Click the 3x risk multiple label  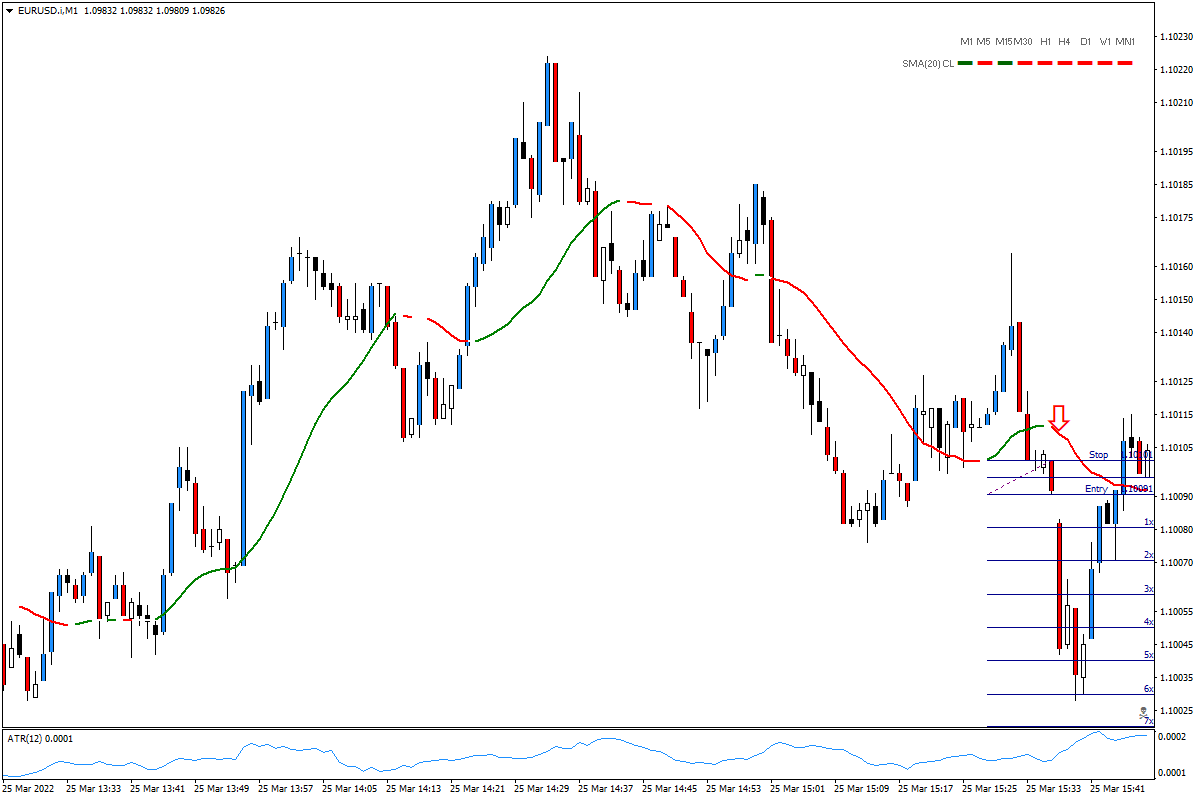coord(1148,589)
